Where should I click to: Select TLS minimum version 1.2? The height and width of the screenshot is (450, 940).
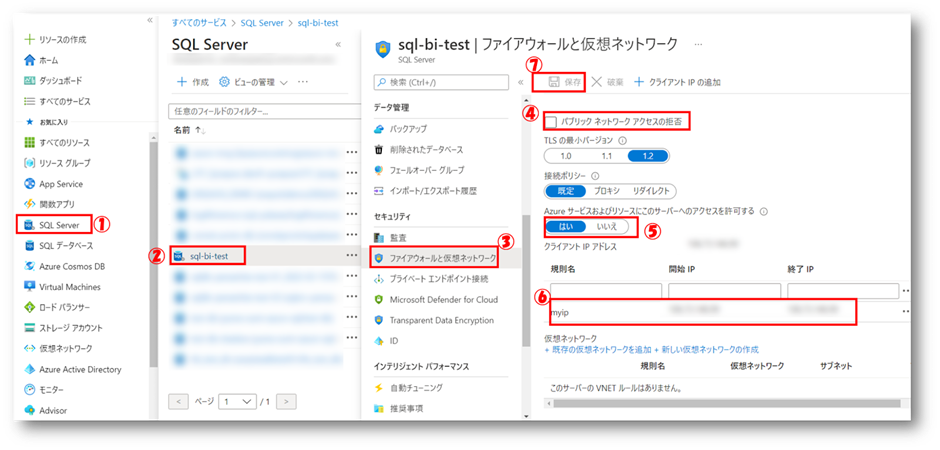point(647,156)
